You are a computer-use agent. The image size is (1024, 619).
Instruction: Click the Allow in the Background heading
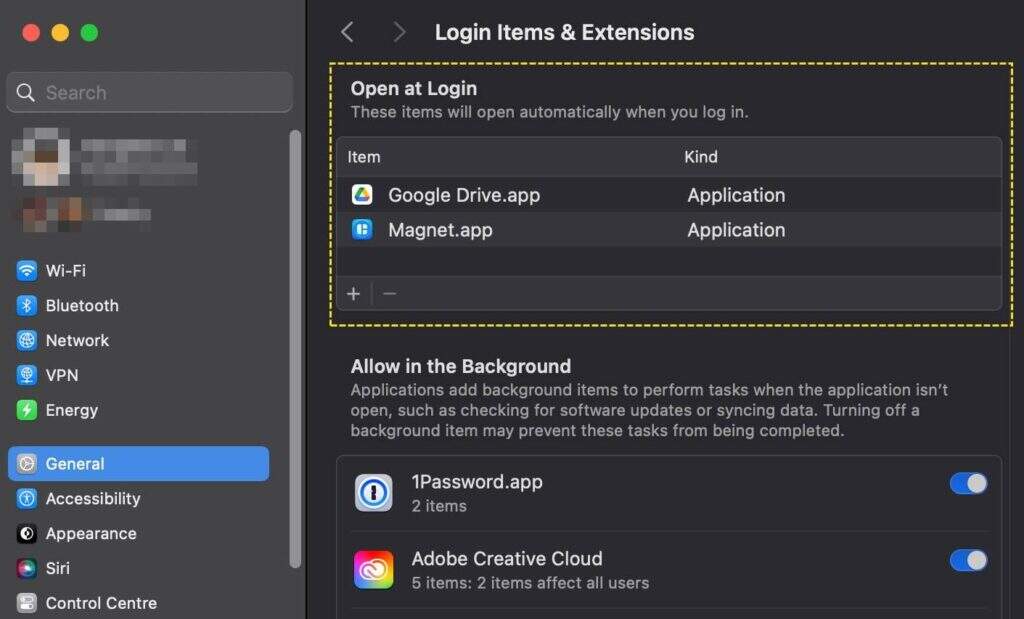[x=460, y=366]
